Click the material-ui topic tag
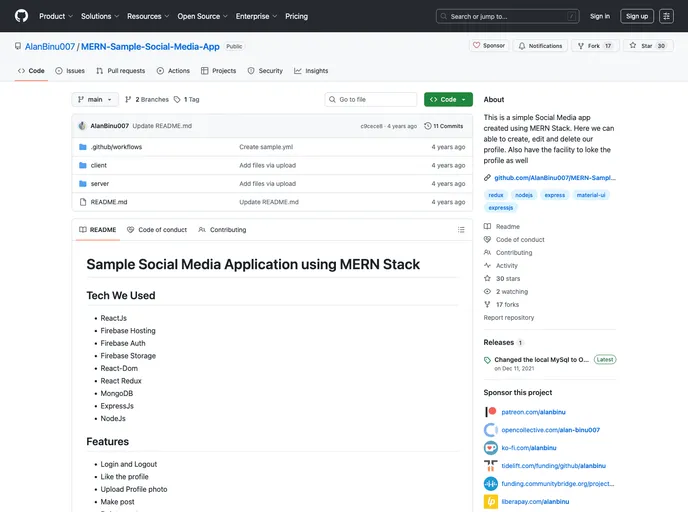This screenshot has height=512, width=688. pos(591,195)
